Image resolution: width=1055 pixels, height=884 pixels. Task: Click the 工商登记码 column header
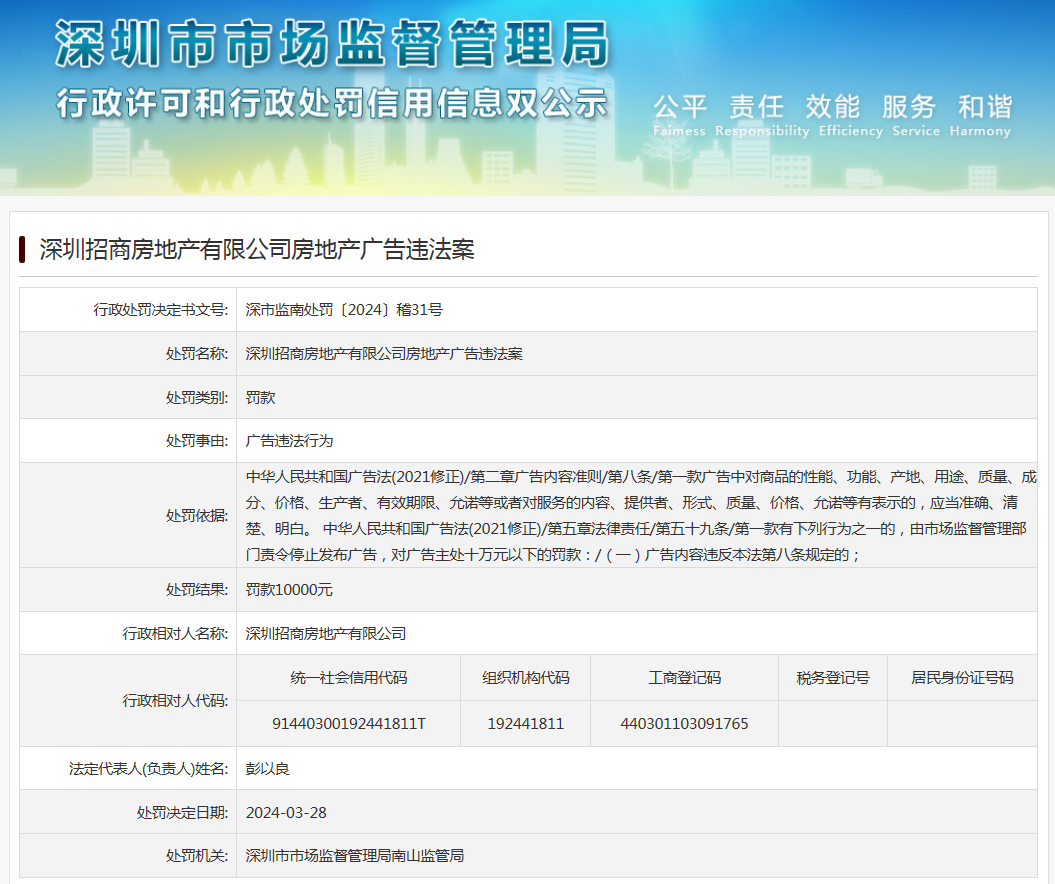(x=684, y=677)
